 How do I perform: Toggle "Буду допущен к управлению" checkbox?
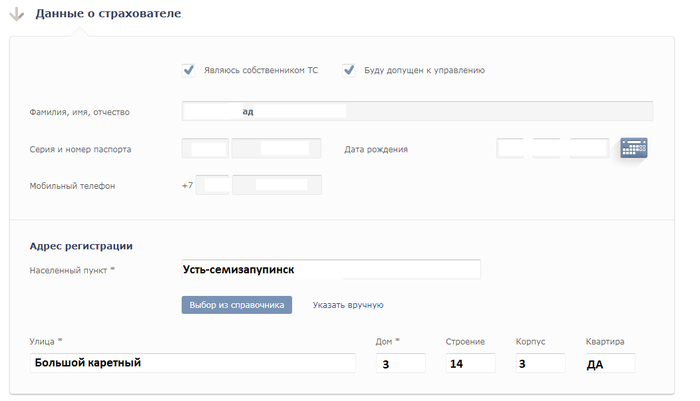(349, 70)
